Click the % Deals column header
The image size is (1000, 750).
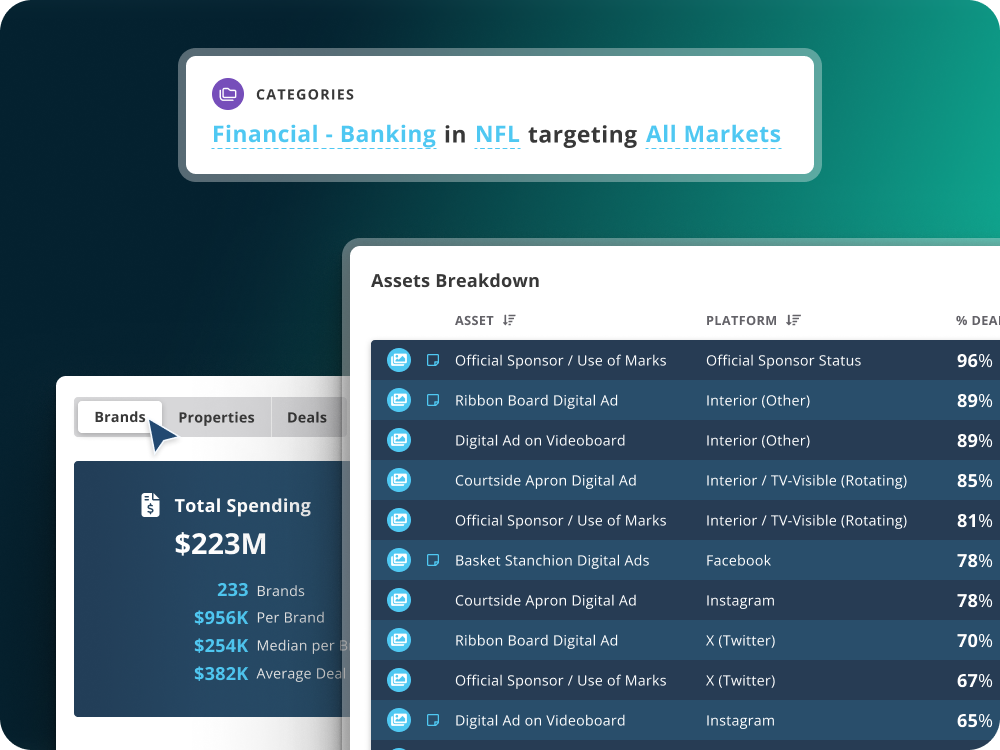pos(977,321)
